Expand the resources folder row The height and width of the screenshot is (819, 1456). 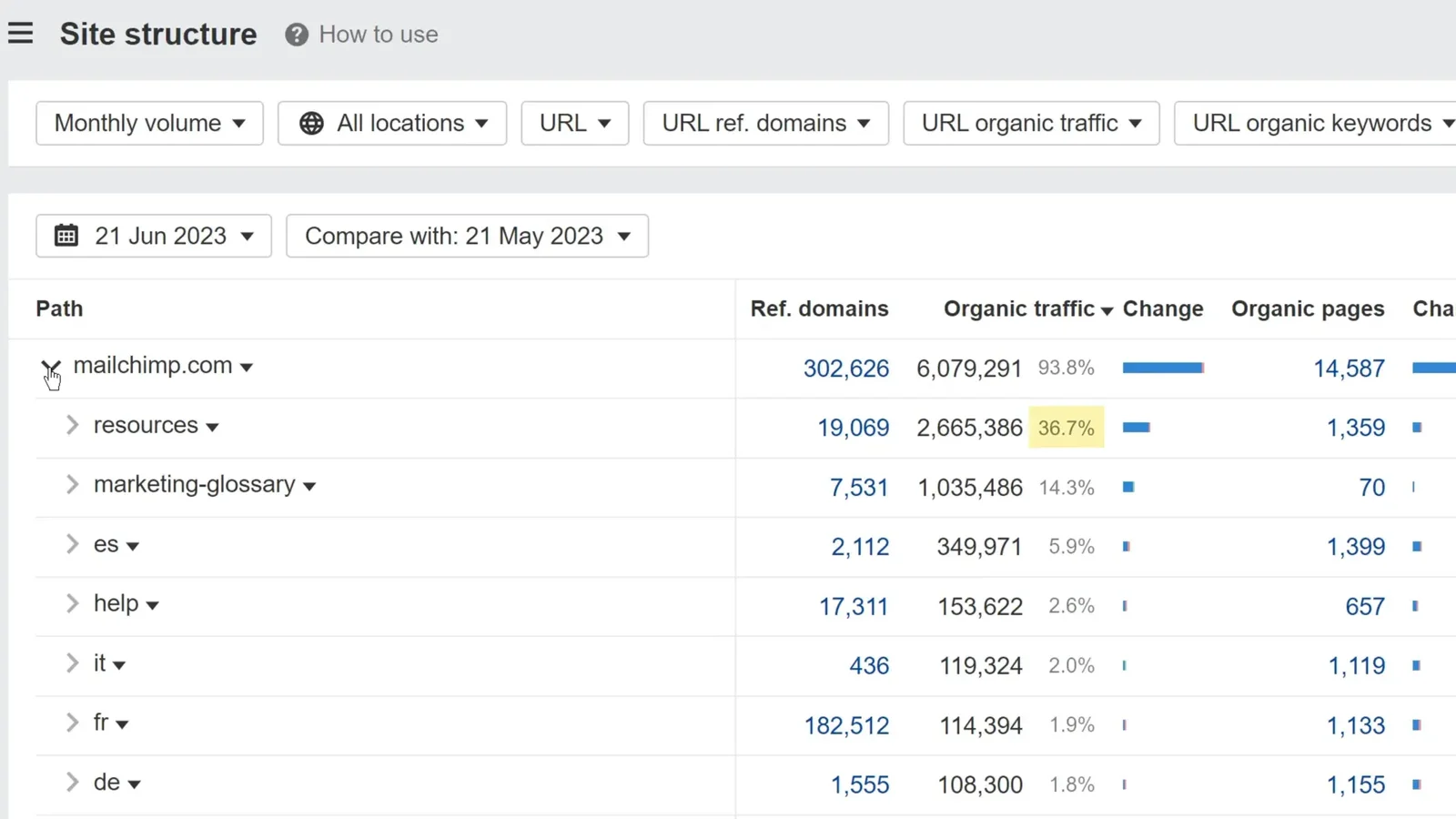[72, 425]
